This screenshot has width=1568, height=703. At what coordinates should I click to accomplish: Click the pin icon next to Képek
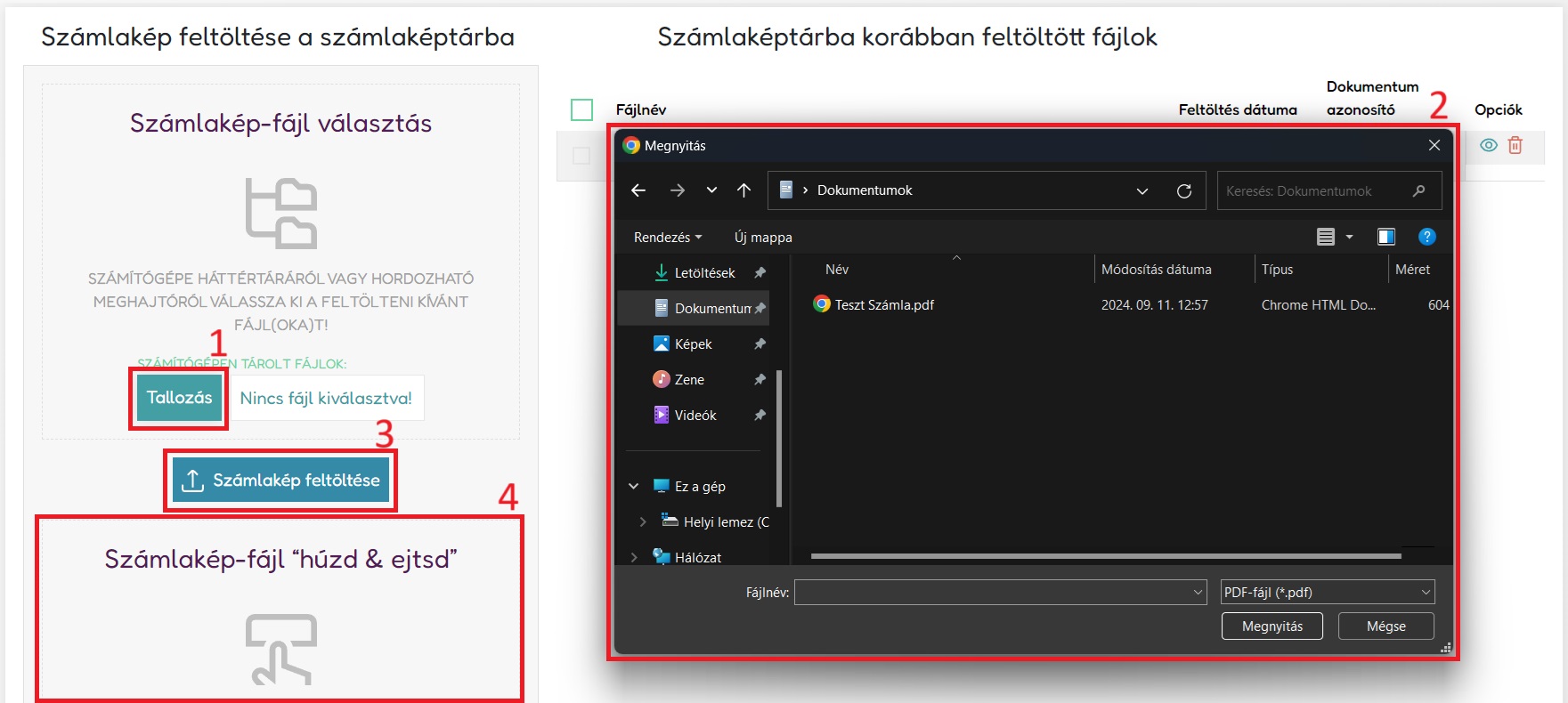click(760, 344)
